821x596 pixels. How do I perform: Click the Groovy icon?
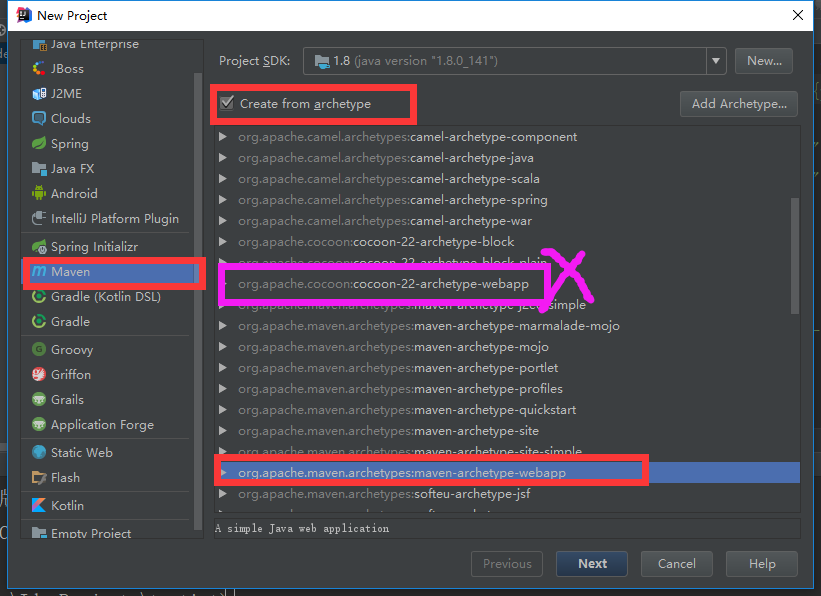39,349
